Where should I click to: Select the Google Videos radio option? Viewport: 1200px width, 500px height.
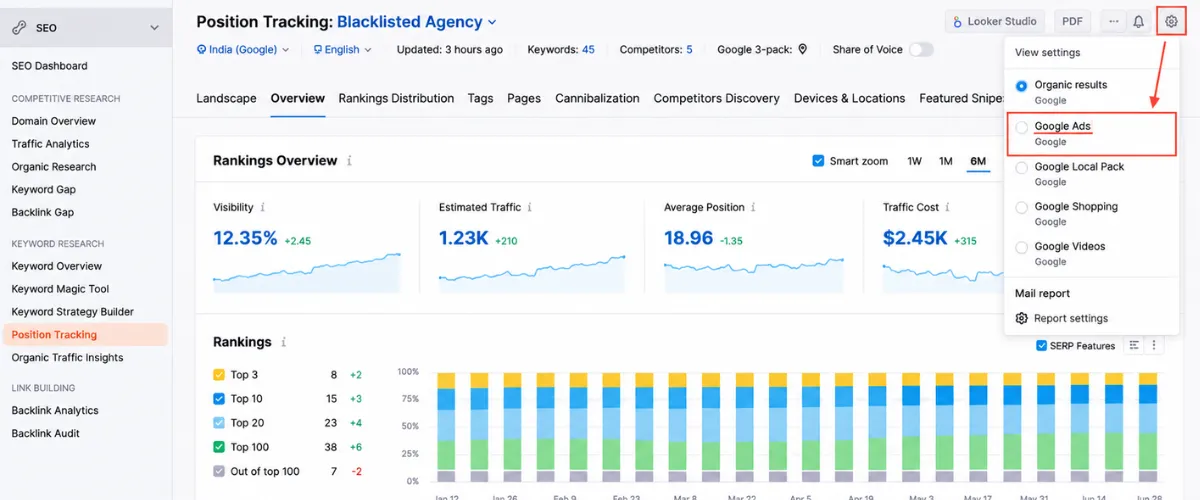click(1021, 248)
